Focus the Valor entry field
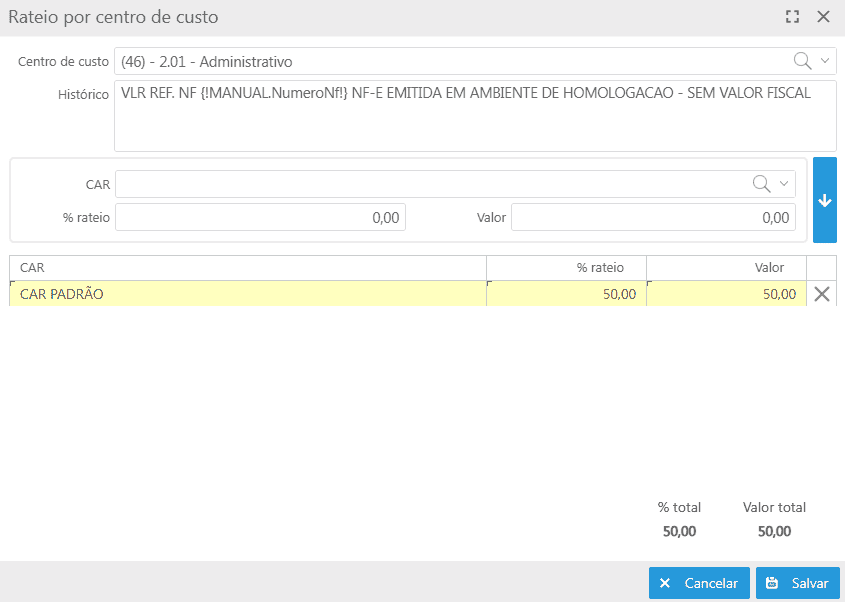 tap(652, 217)
